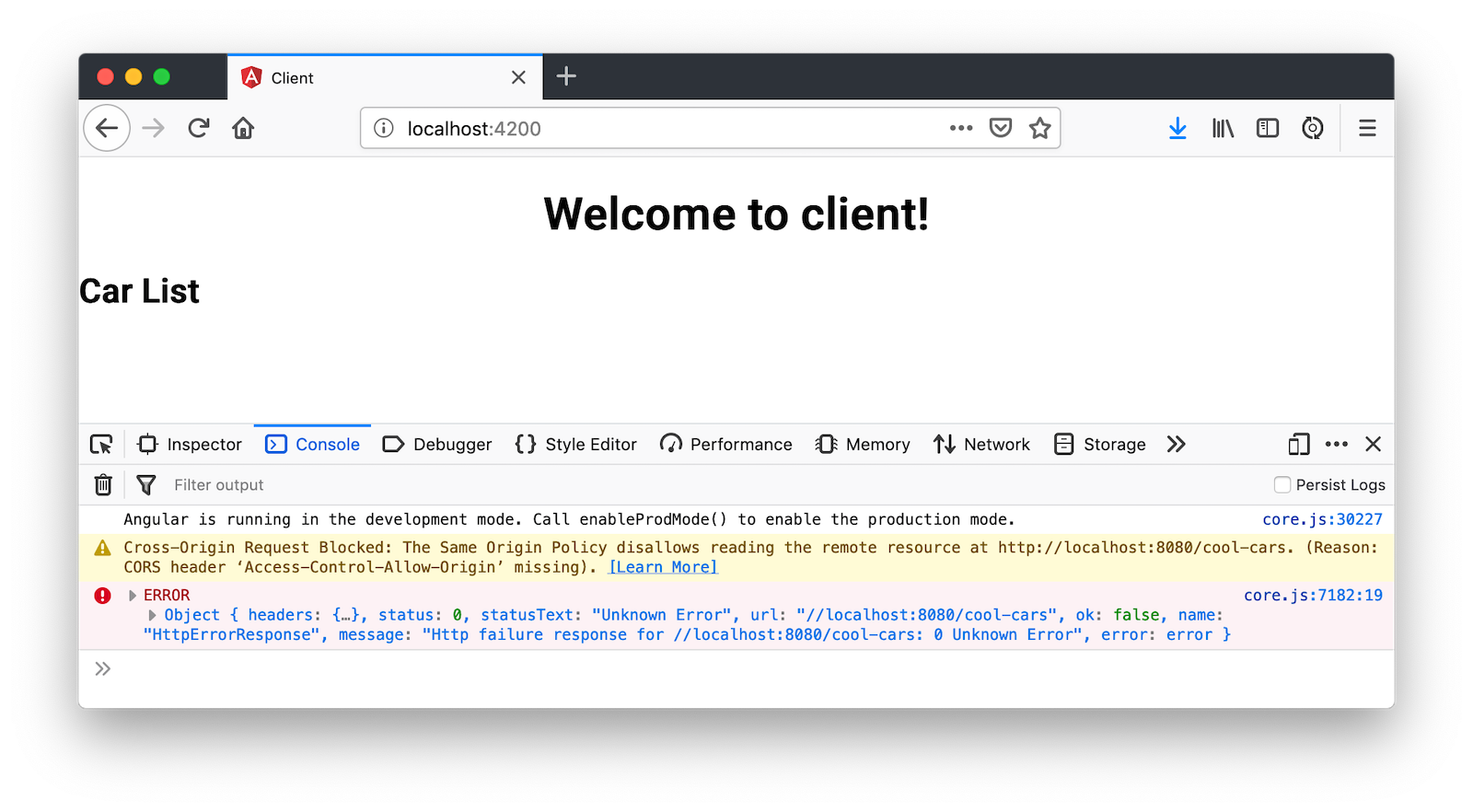Expand the Object details arrow
The width and height of the screenshot is (1473, 812).
(x=152, y=615)
